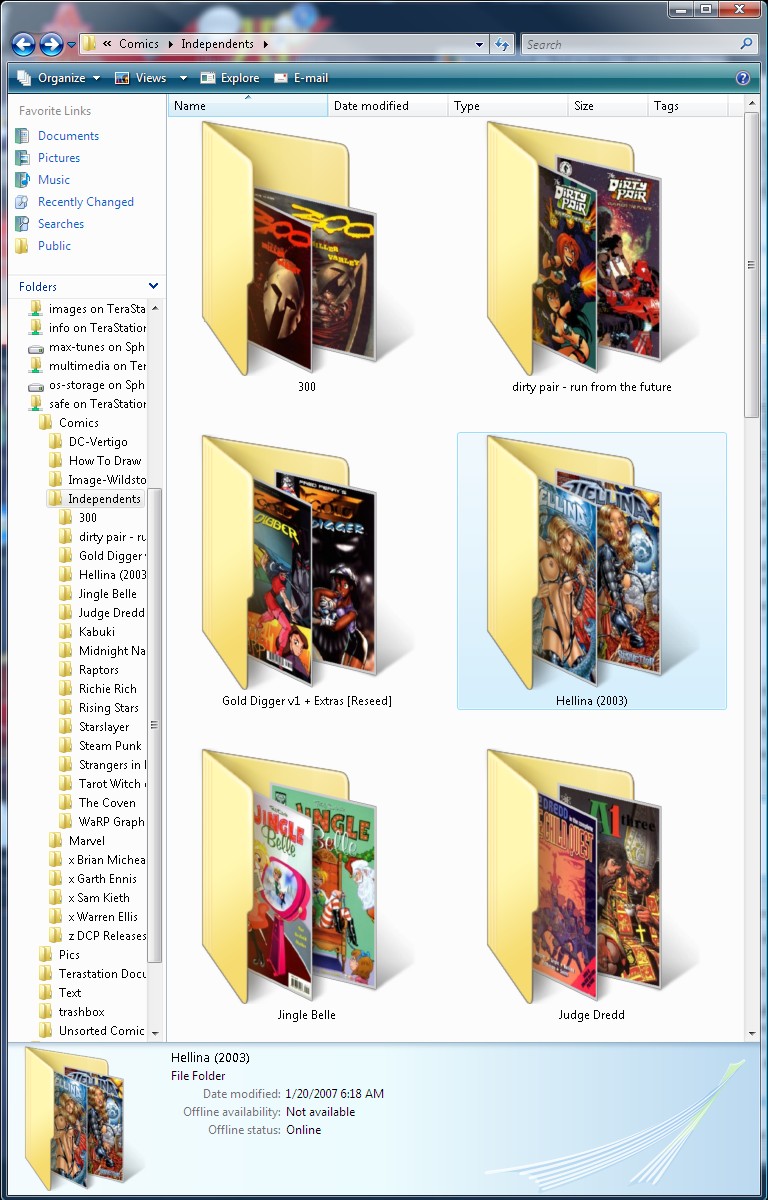
Task: Select Gold Digger v1 + Extras folder
Action: coord(306,572)
